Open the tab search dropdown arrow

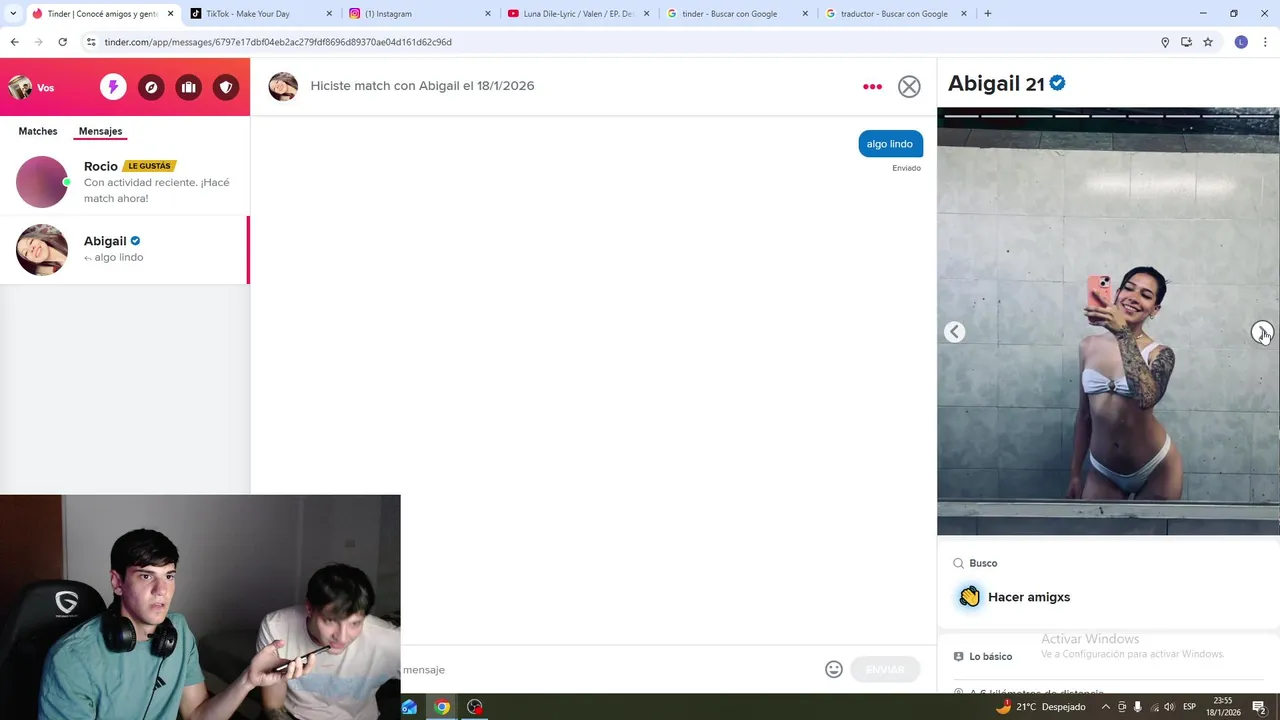point(13,14)
